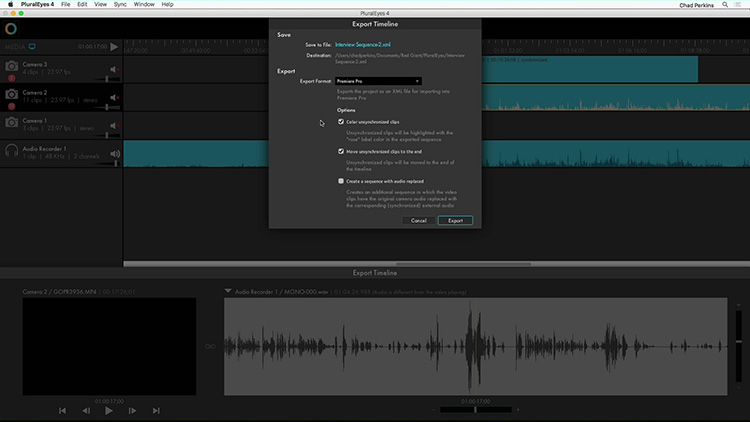Unmute the Camera 3 track speaker

(x=114, y=69)
